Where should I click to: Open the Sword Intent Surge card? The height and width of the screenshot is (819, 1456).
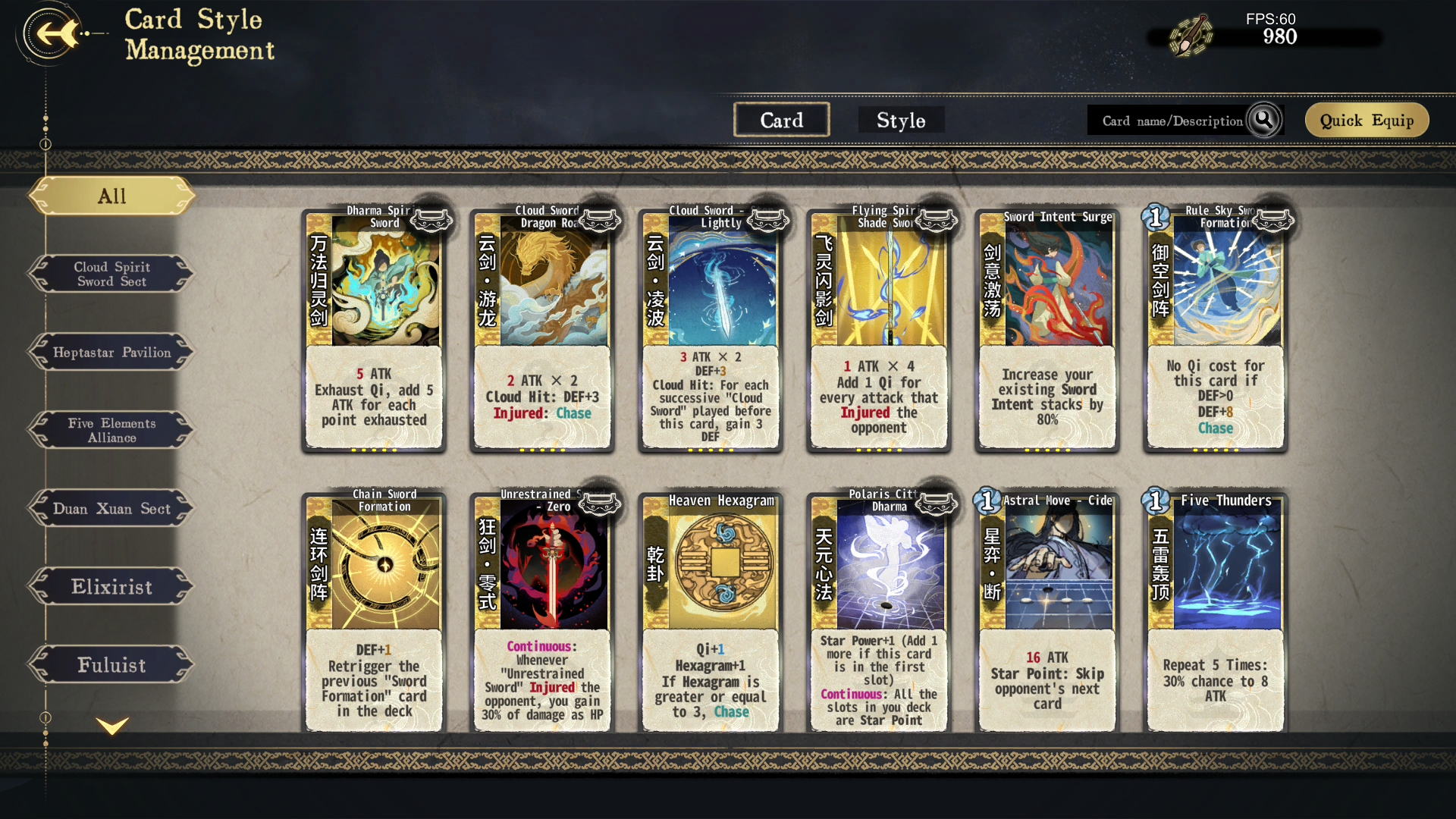tap(1047, 330)
